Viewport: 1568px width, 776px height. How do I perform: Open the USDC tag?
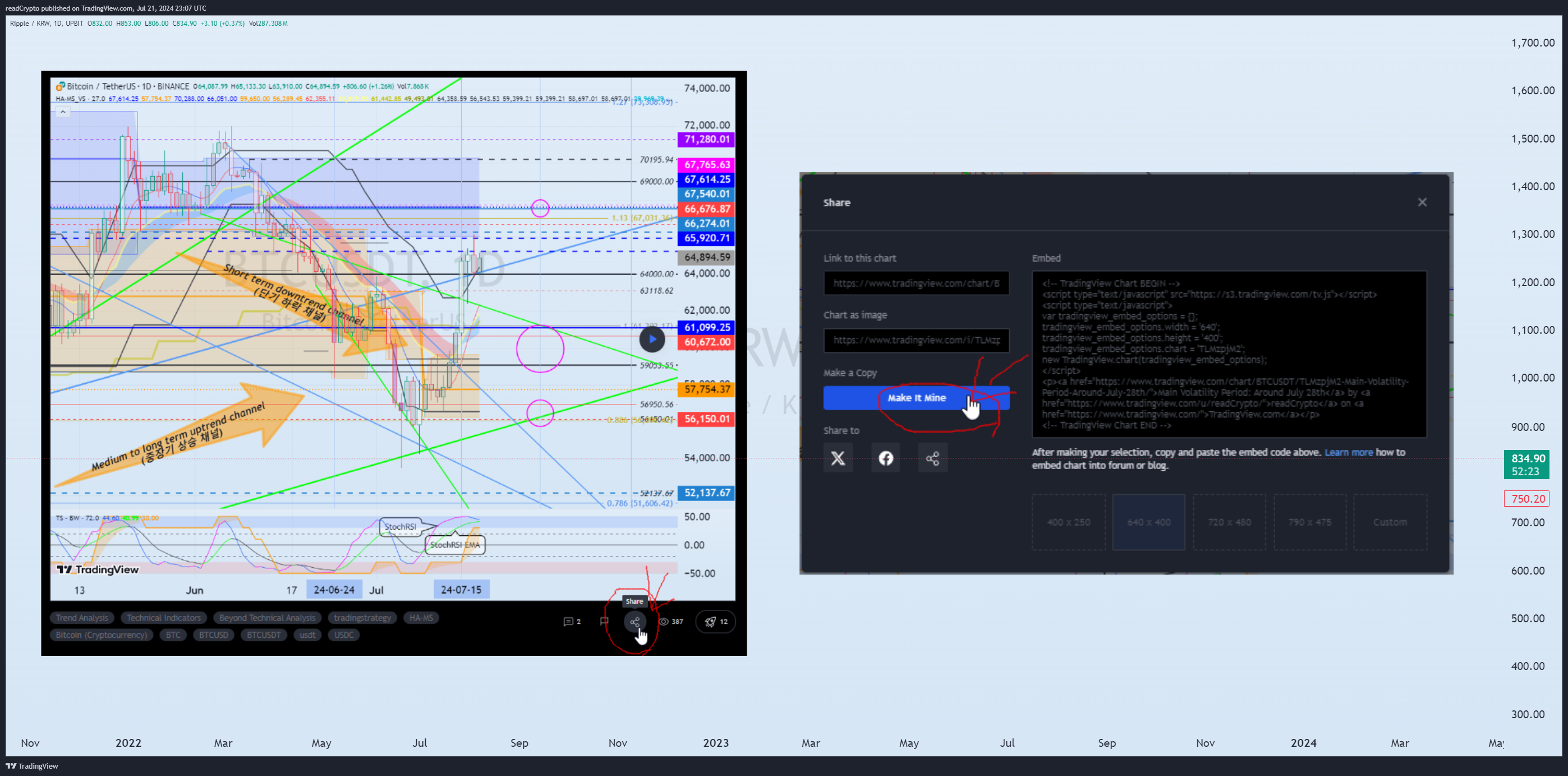(x=343, y=635)
